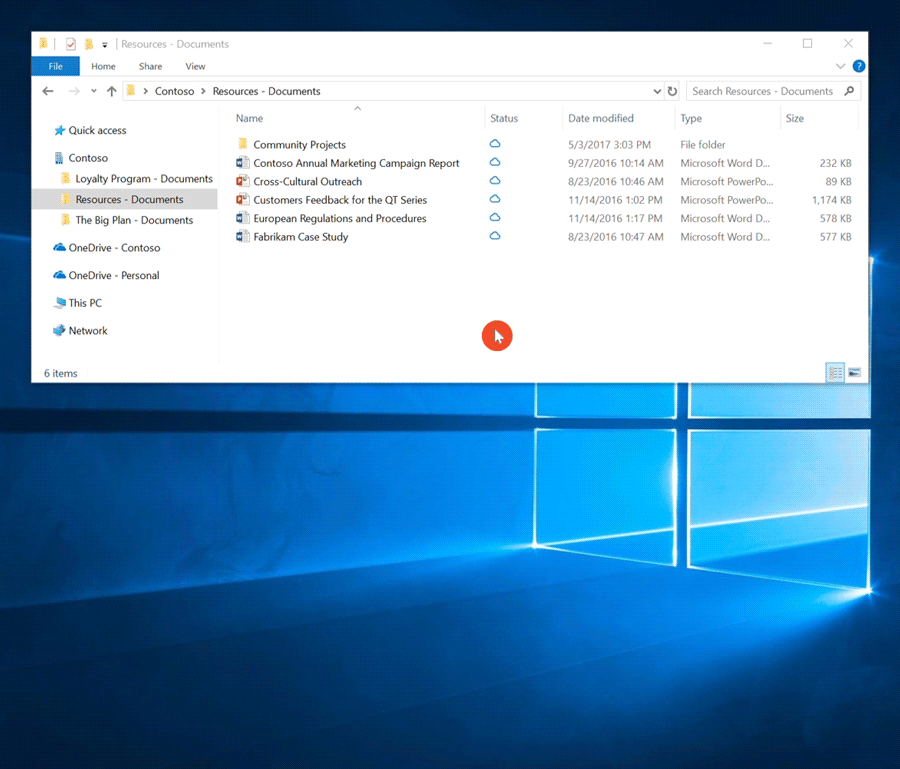Viewport: 900px width, 769px height.
Task: Click the Back navigation arrow
Action: point(47,91)
